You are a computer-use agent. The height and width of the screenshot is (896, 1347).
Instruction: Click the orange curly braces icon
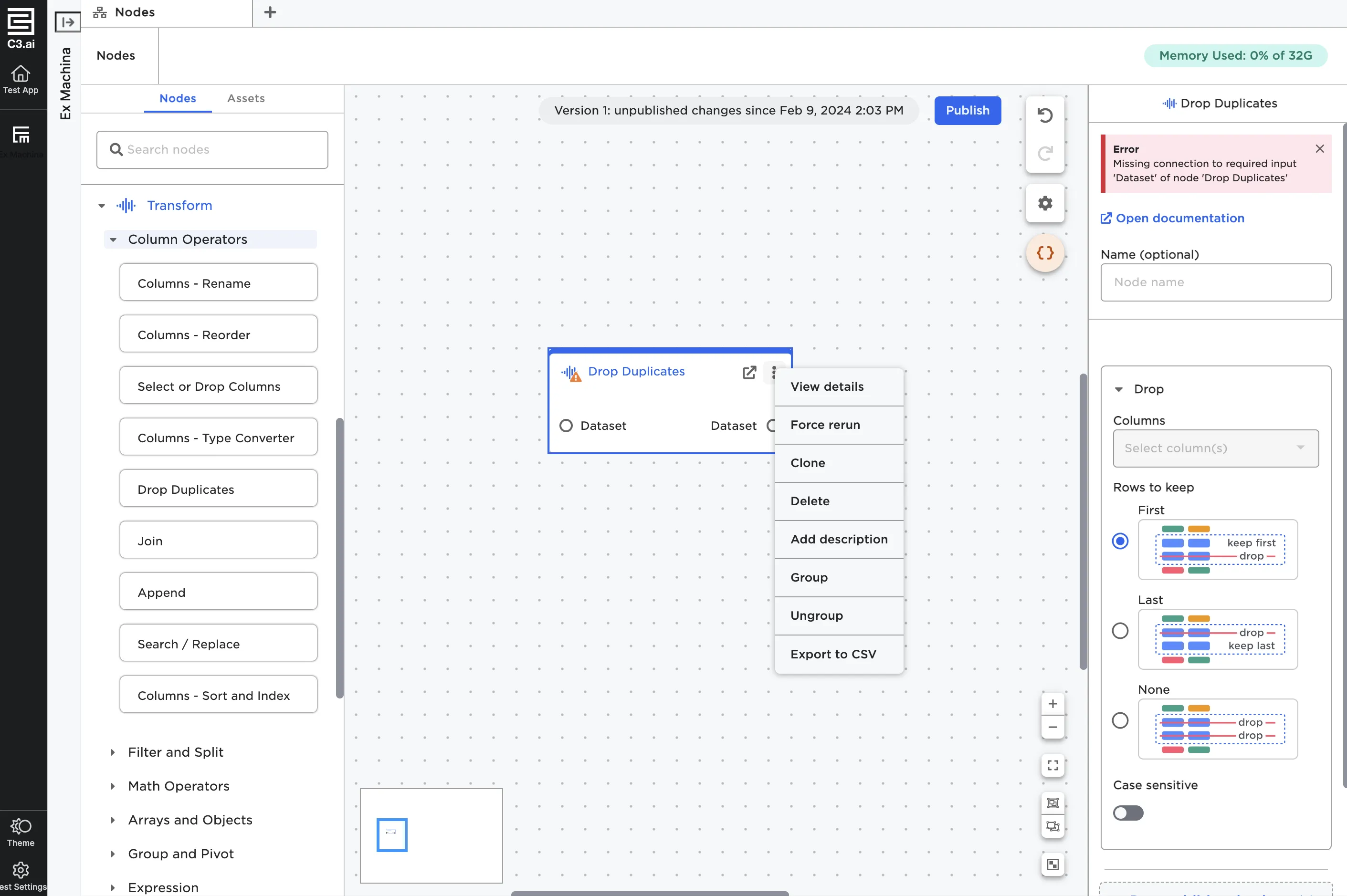(1044, 252)
